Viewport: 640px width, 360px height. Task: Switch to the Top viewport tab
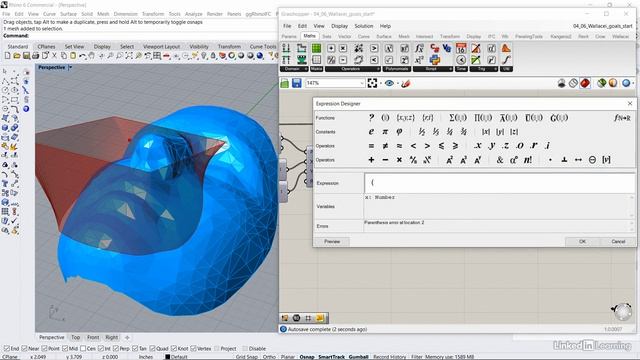pyautogui.click(x=76, y=338)
